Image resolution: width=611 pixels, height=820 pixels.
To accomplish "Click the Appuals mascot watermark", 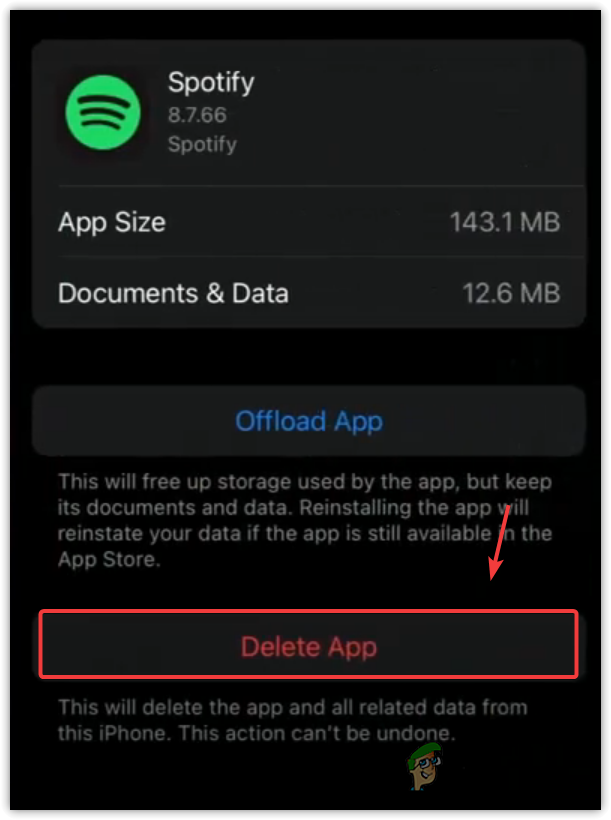I will [x=425, y=766].
